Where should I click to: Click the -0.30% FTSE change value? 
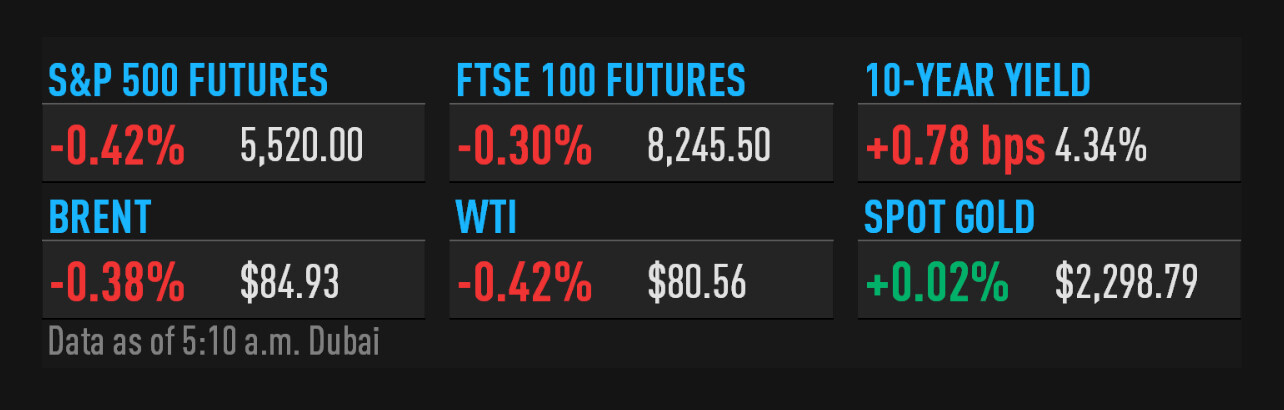click(x=524, y=147)
